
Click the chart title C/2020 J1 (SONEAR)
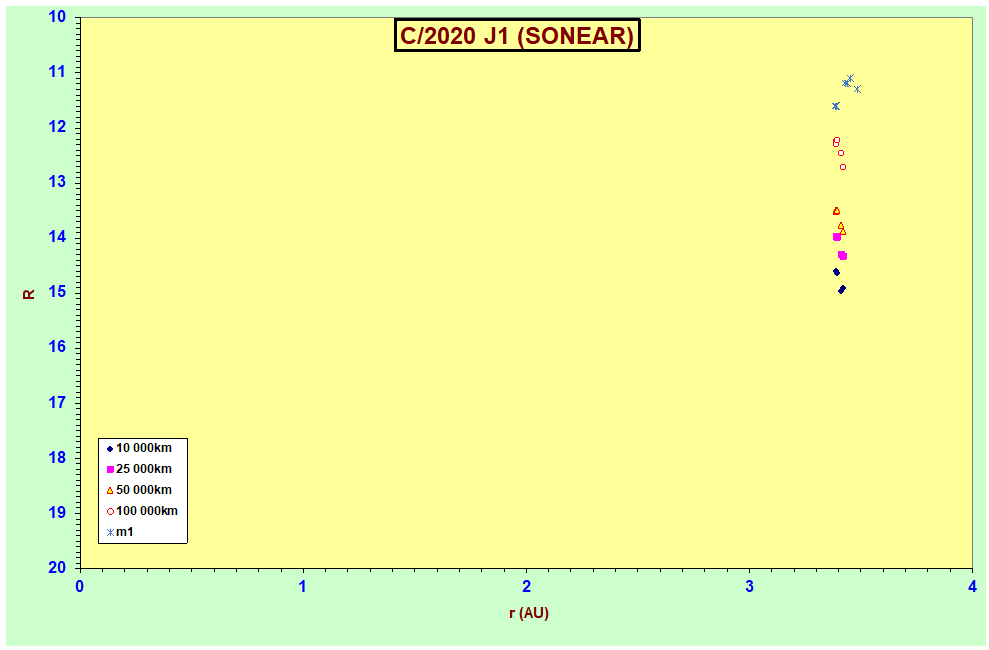[x=517, y=35]
